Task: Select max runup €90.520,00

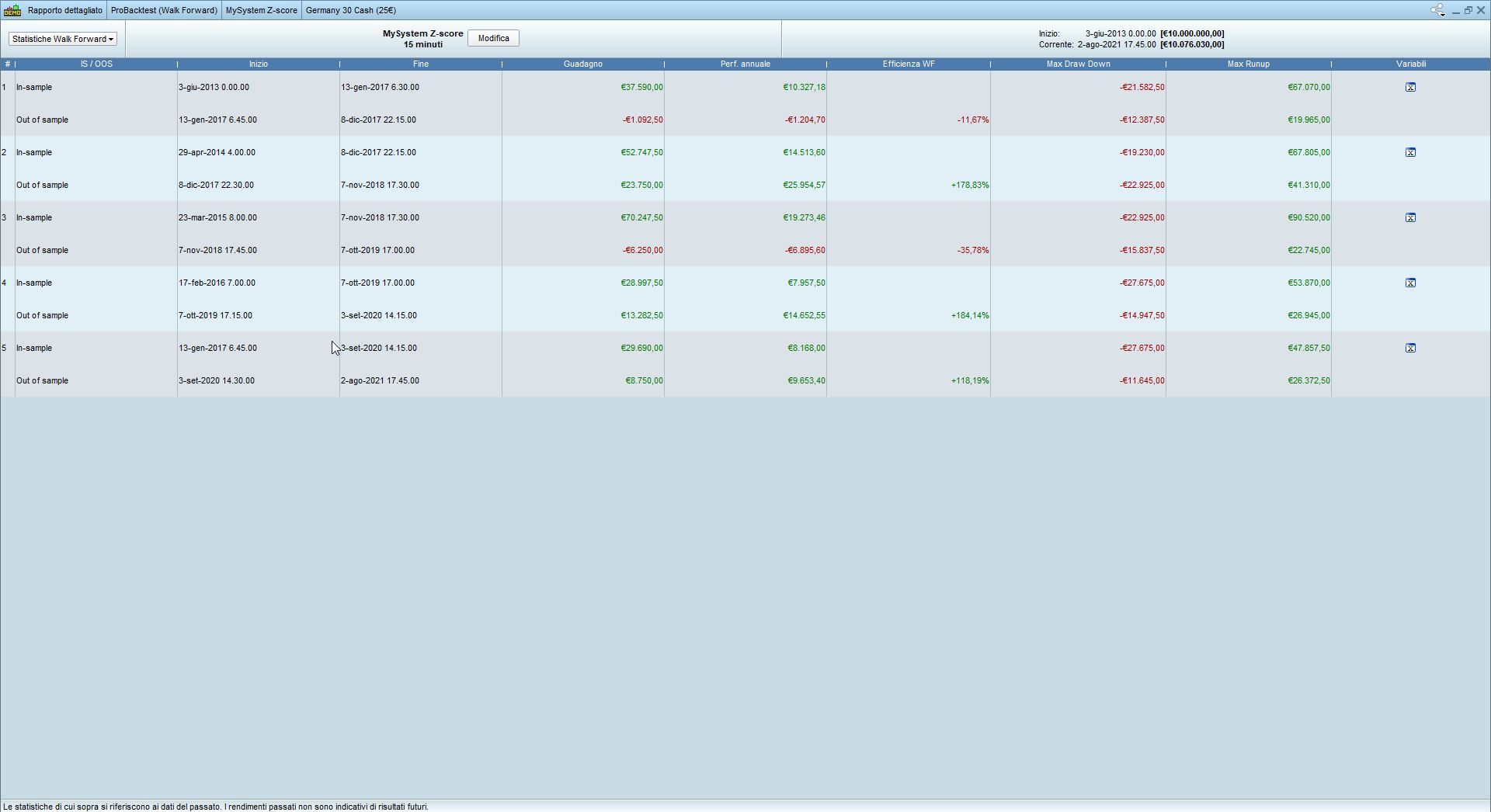Action: pos(1309,217)
